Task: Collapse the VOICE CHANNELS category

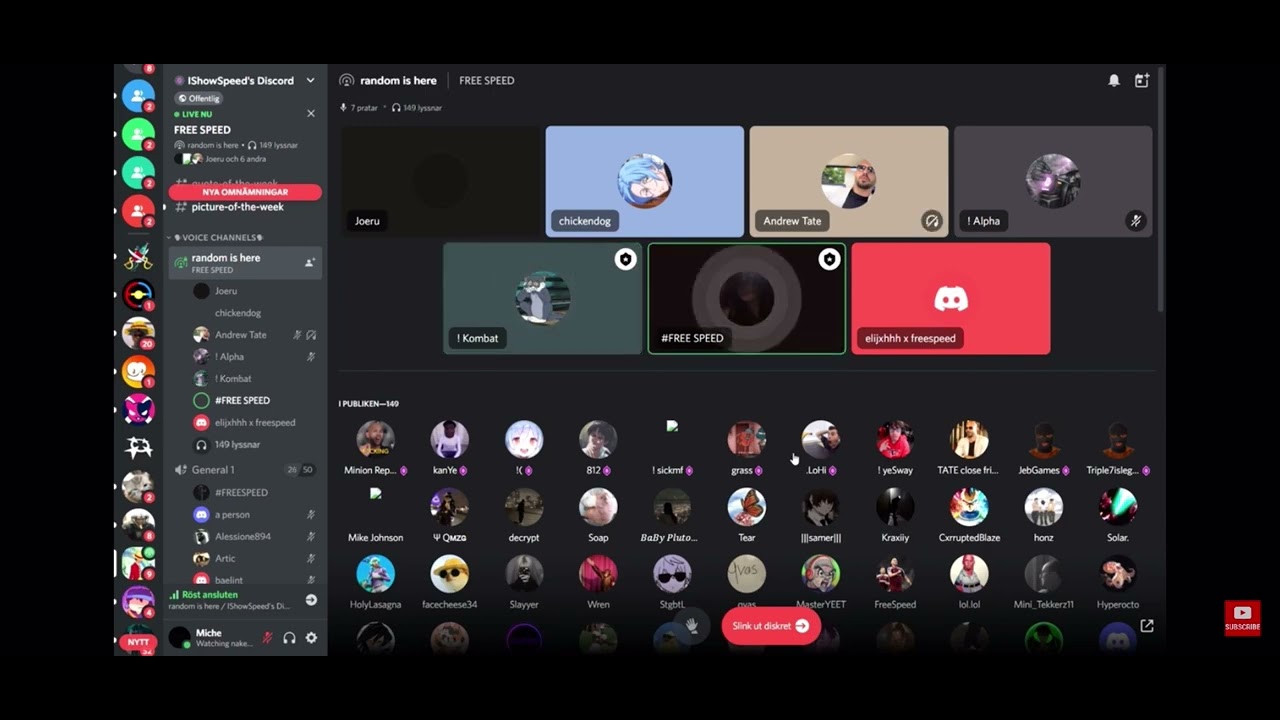Action: tap(216, 237)
